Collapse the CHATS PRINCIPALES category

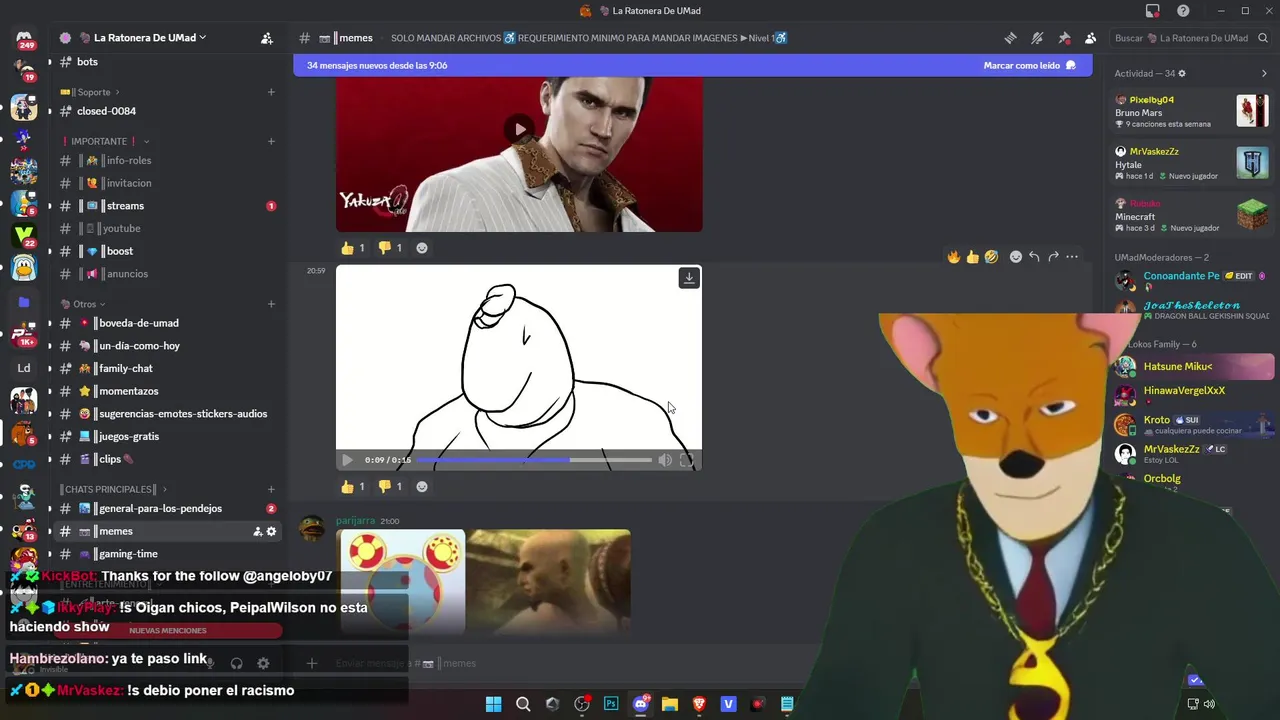point(113,489)
